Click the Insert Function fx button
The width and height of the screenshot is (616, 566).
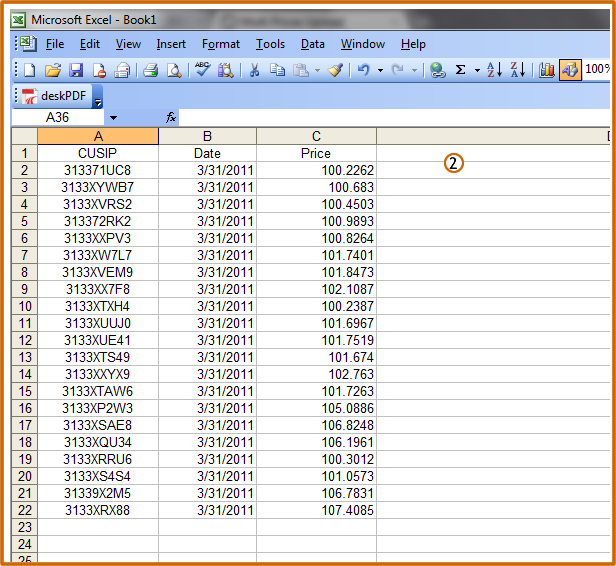click(x=170, y=117)
